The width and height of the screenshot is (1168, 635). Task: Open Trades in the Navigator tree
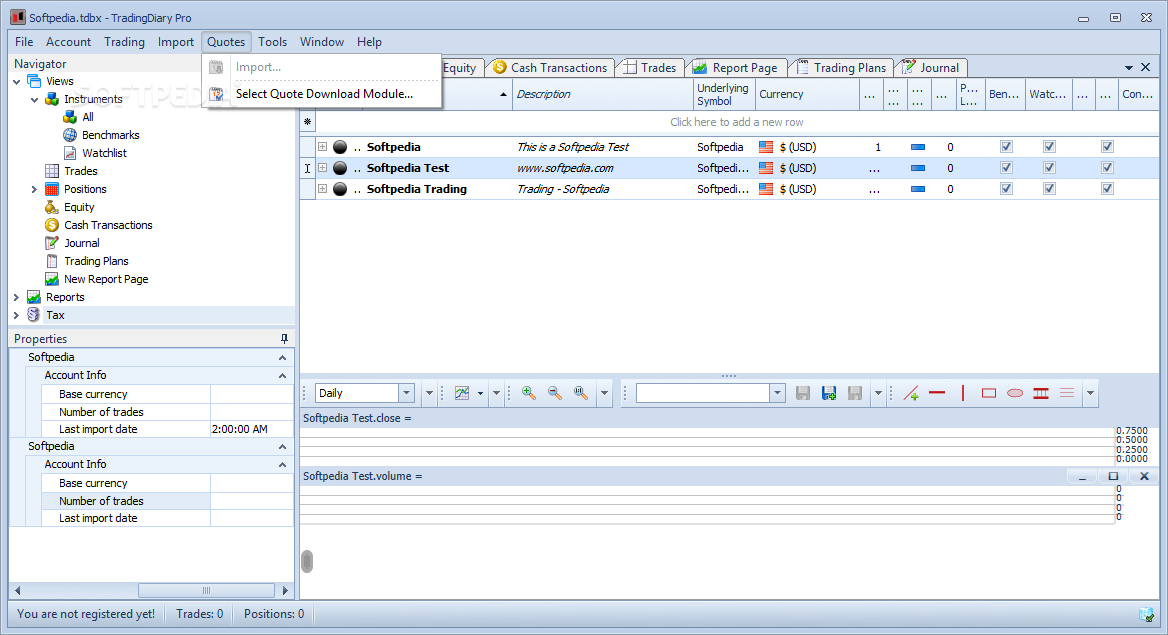click(x=80, y=171)
